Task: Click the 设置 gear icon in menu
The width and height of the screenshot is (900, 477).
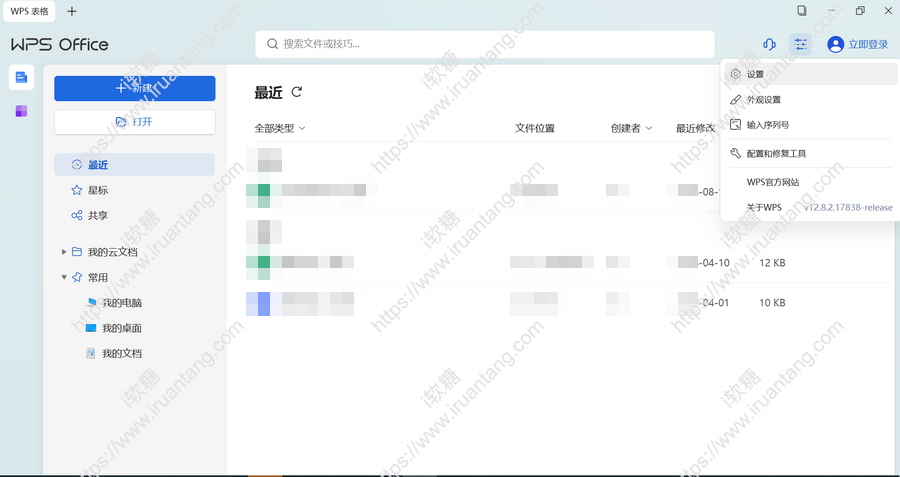Action: 735,74
